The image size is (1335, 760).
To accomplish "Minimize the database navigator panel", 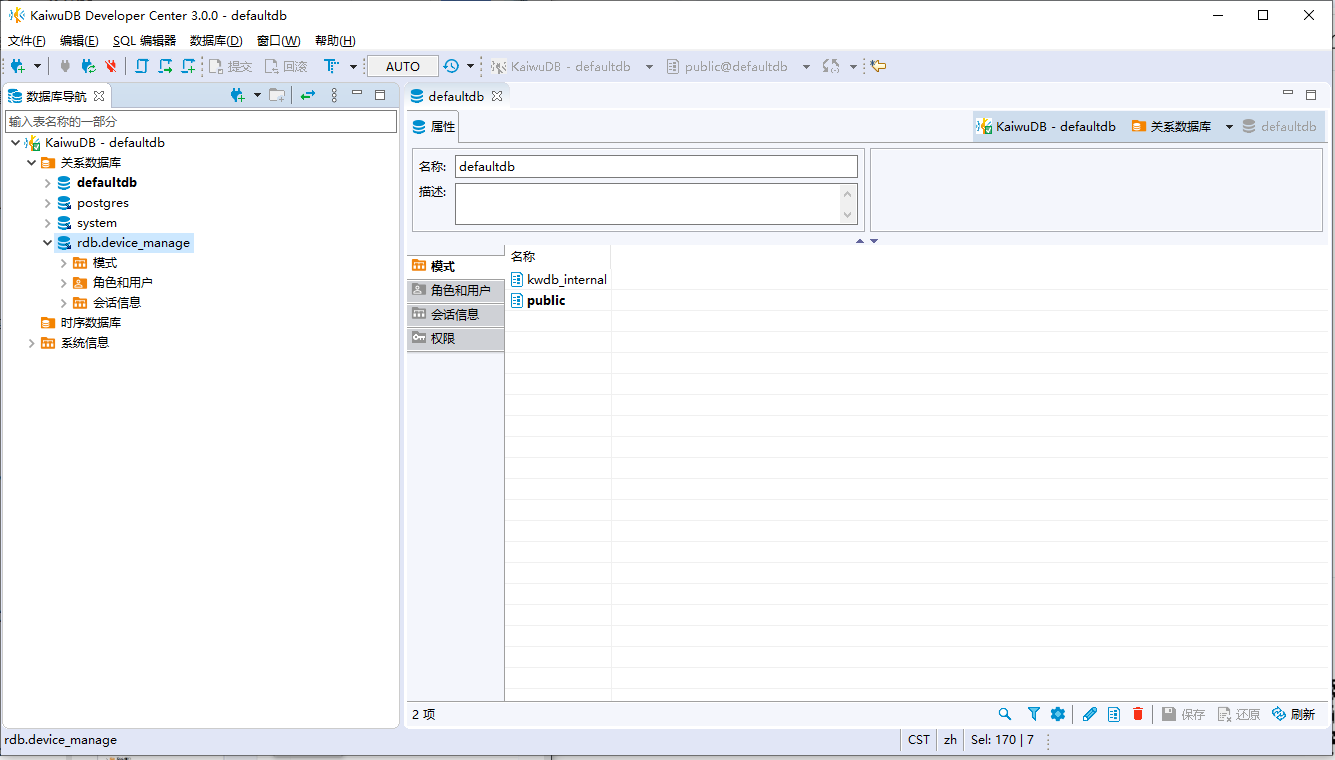I will [357, 94].
